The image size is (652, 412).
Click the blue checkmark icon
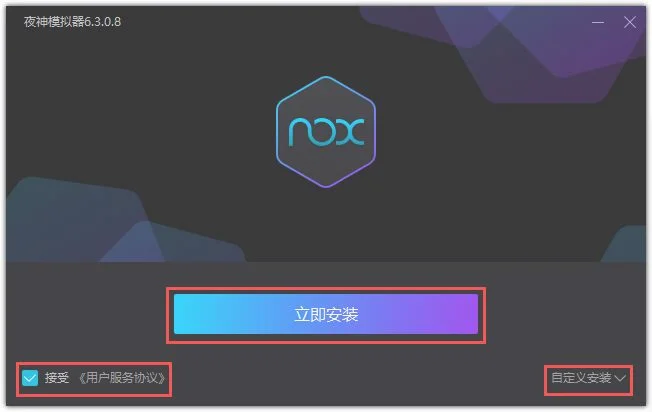pos(30,378)
